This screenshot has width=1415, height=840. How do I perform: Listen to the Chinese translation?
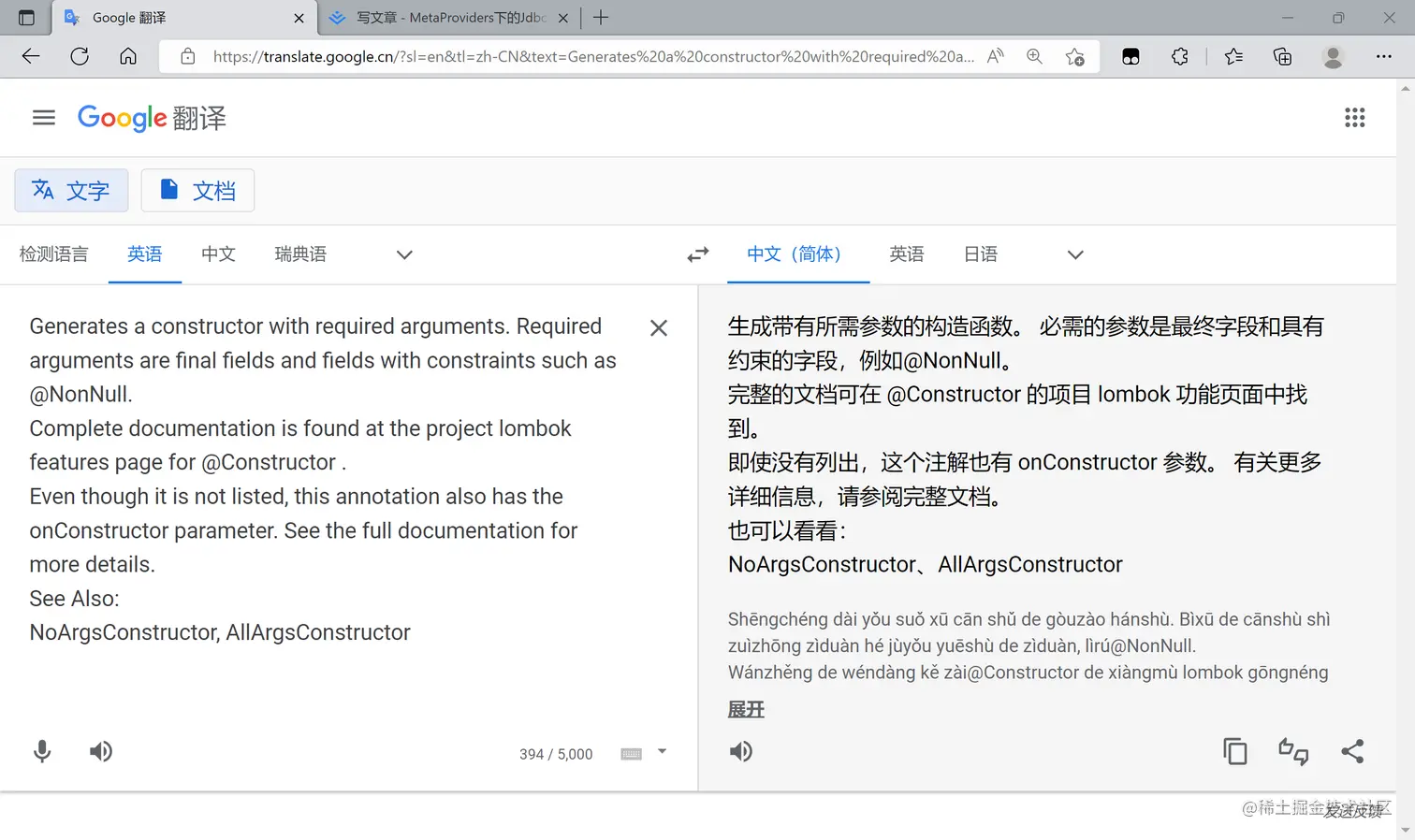[740, 751]
